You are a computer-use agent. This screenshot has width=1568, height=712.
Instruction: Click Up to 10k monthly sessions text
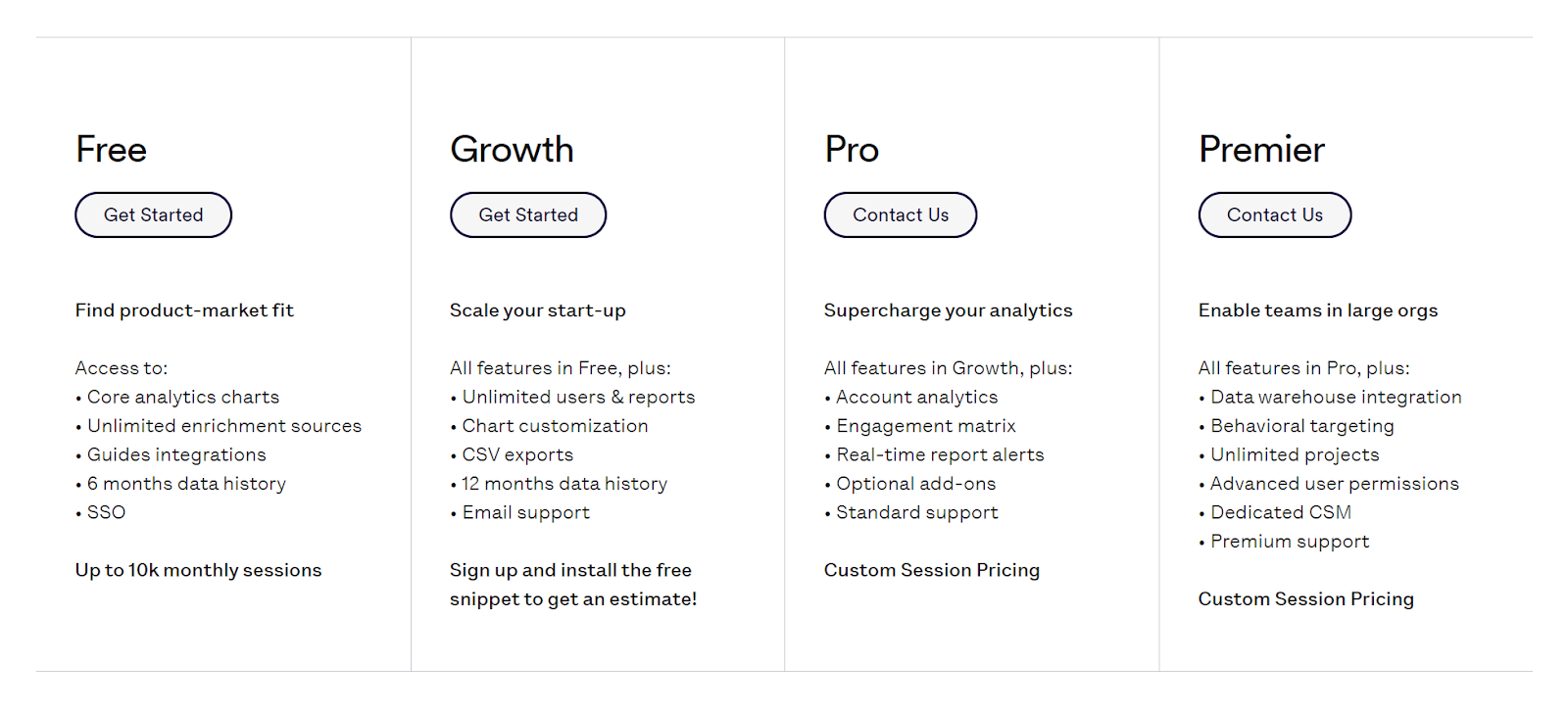pos(198,569)
